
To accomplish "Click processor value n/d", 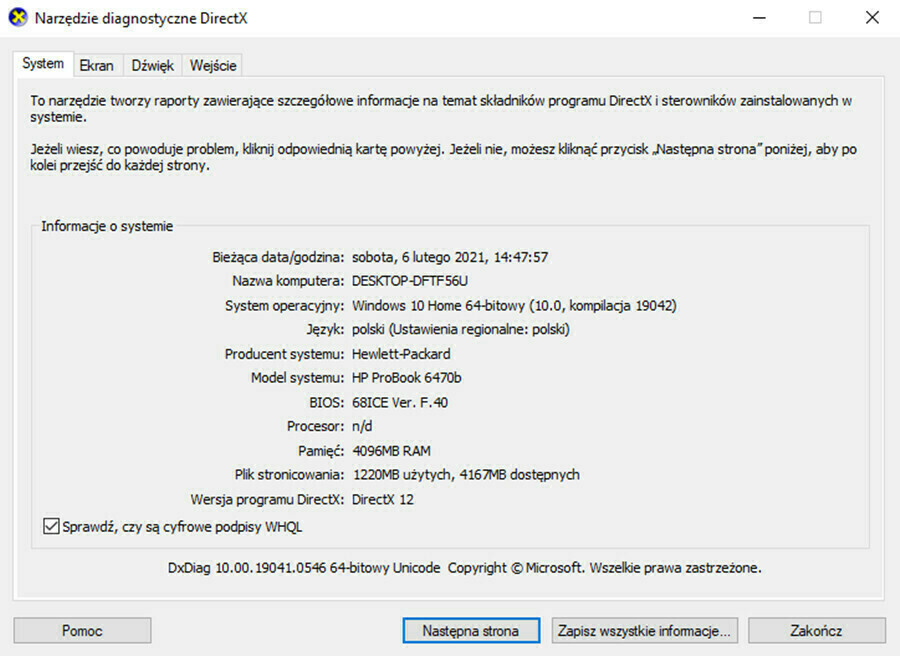I will 362,426.
